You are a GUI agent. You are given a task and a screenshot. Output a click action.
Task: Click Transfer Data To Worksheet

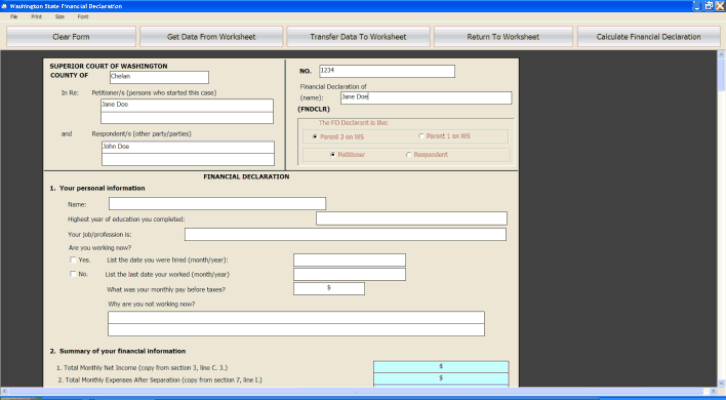[359, 37]
